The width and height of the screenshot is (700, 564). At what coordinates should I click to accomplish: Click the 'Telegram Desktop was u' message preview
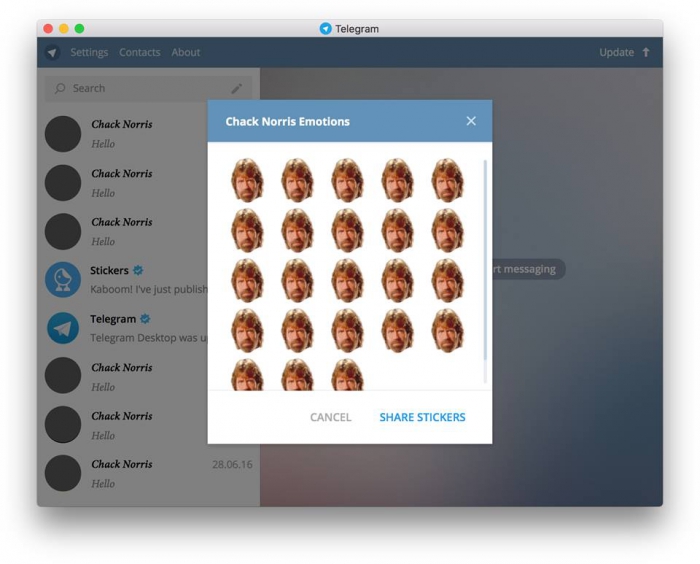(x=149, y=338)
